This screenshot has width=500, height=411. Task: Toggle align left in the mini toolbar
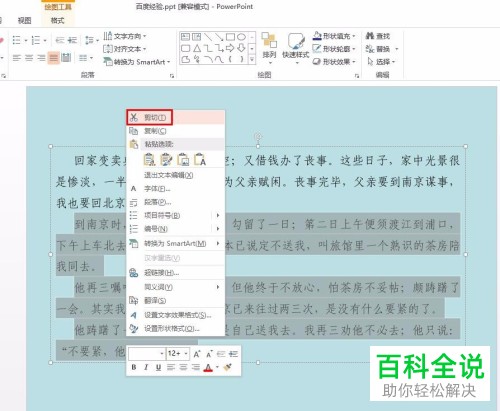[171, 367]
